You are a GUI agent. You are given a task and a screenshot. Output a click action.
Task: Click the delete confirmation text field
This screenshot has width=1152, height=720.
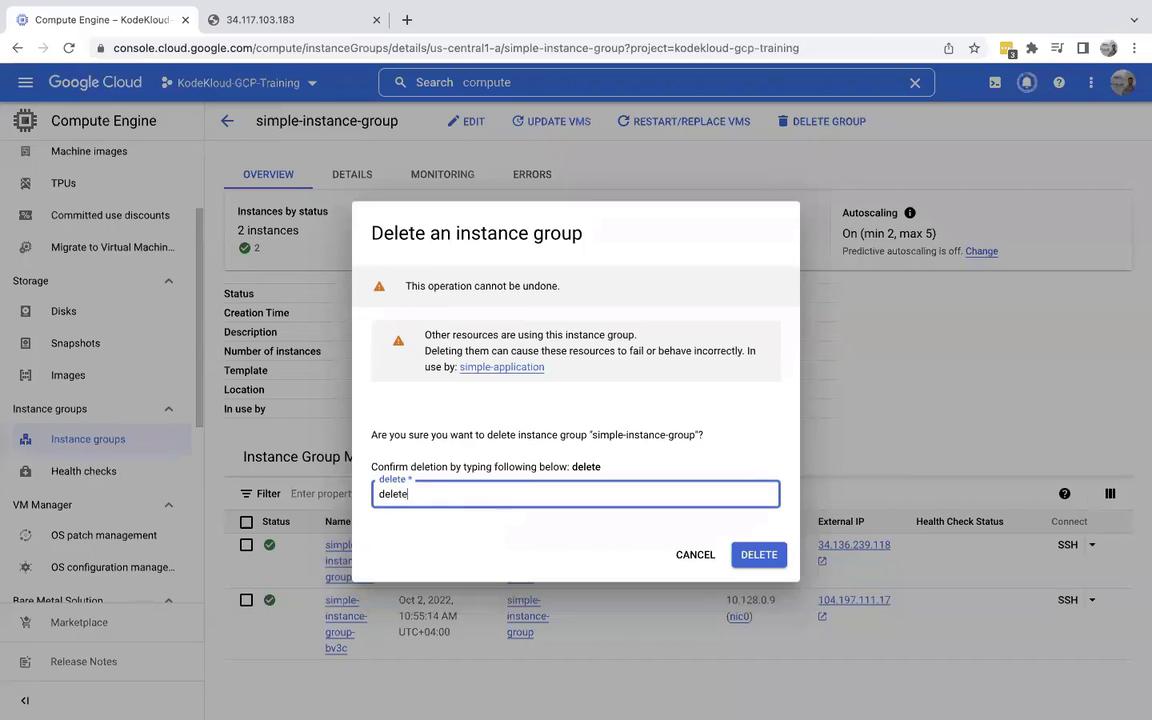575,494
